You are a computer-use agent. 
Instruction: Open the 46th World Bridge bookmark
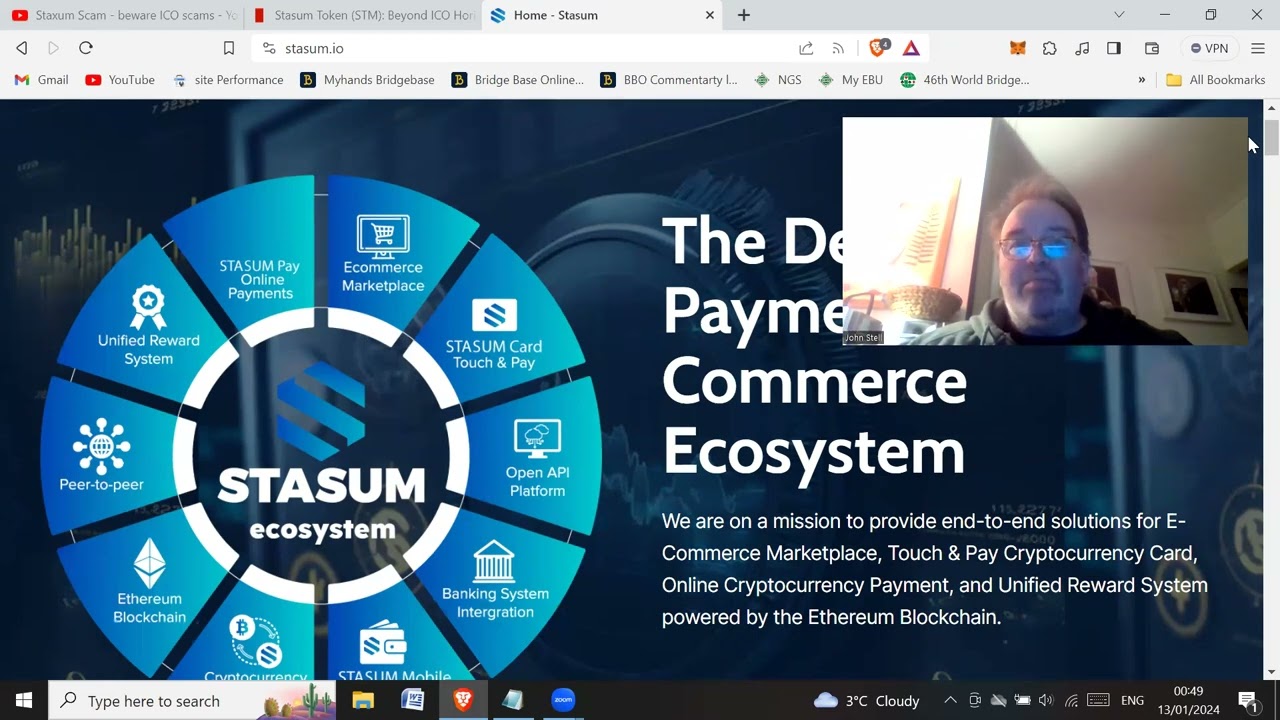point(965,80)
